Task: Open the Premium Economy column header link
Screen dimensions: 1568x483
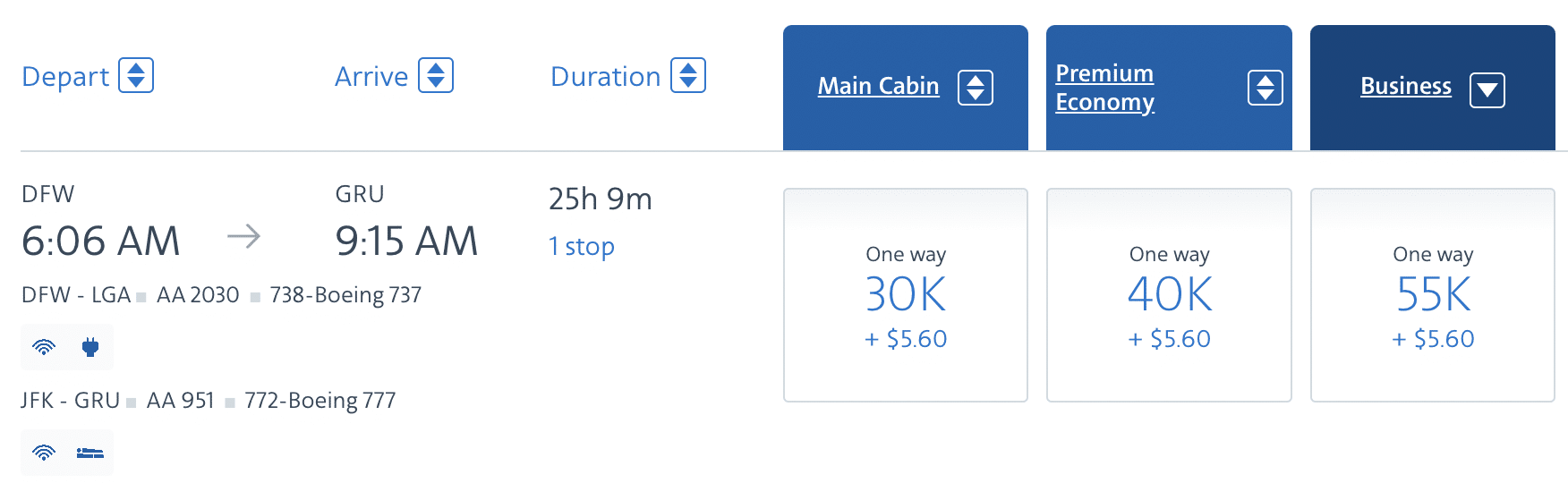Action: pyautogui.click(x=1104, y=88)
